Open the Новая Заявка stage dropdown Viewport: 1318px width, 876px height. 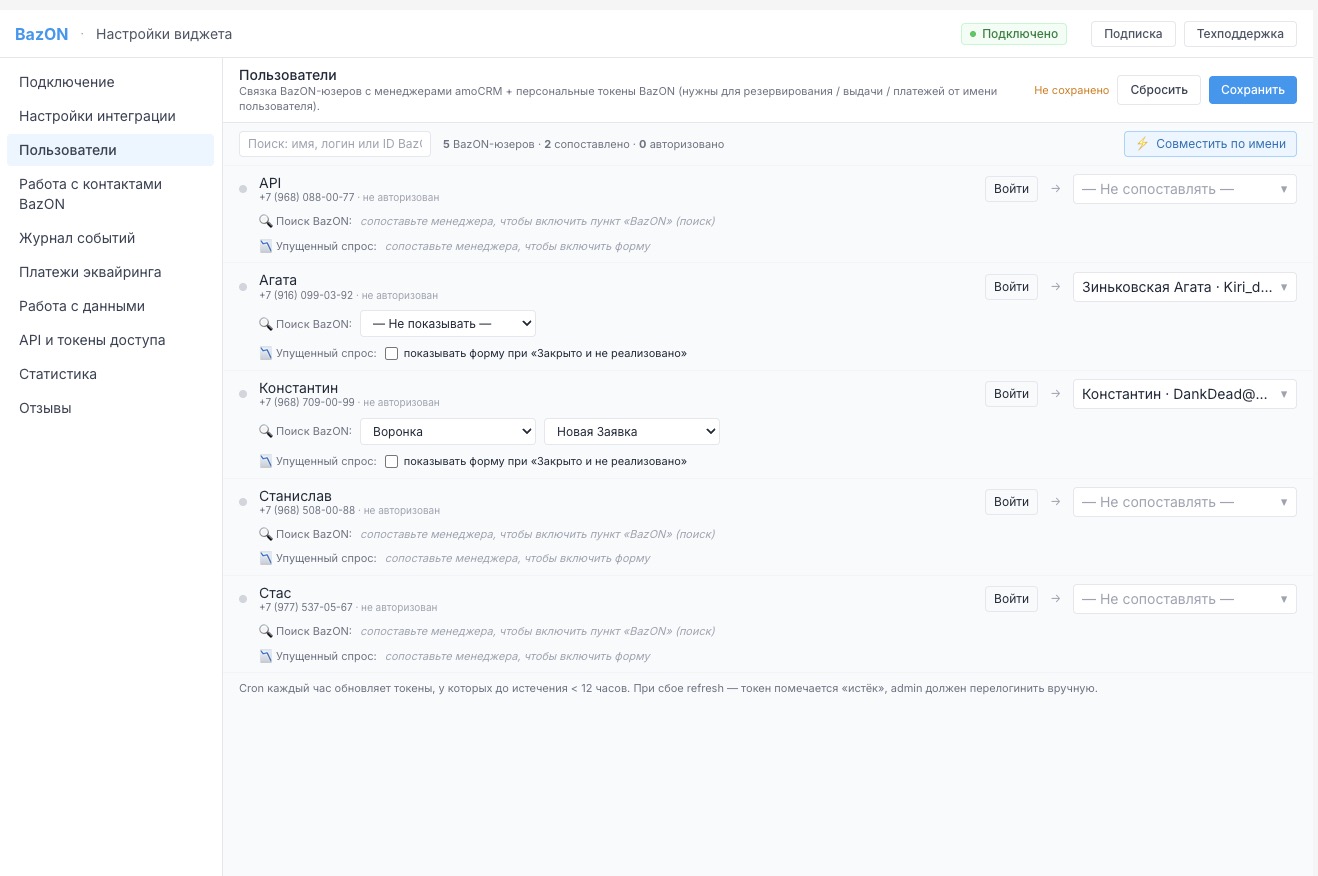(x=632, y=431)
